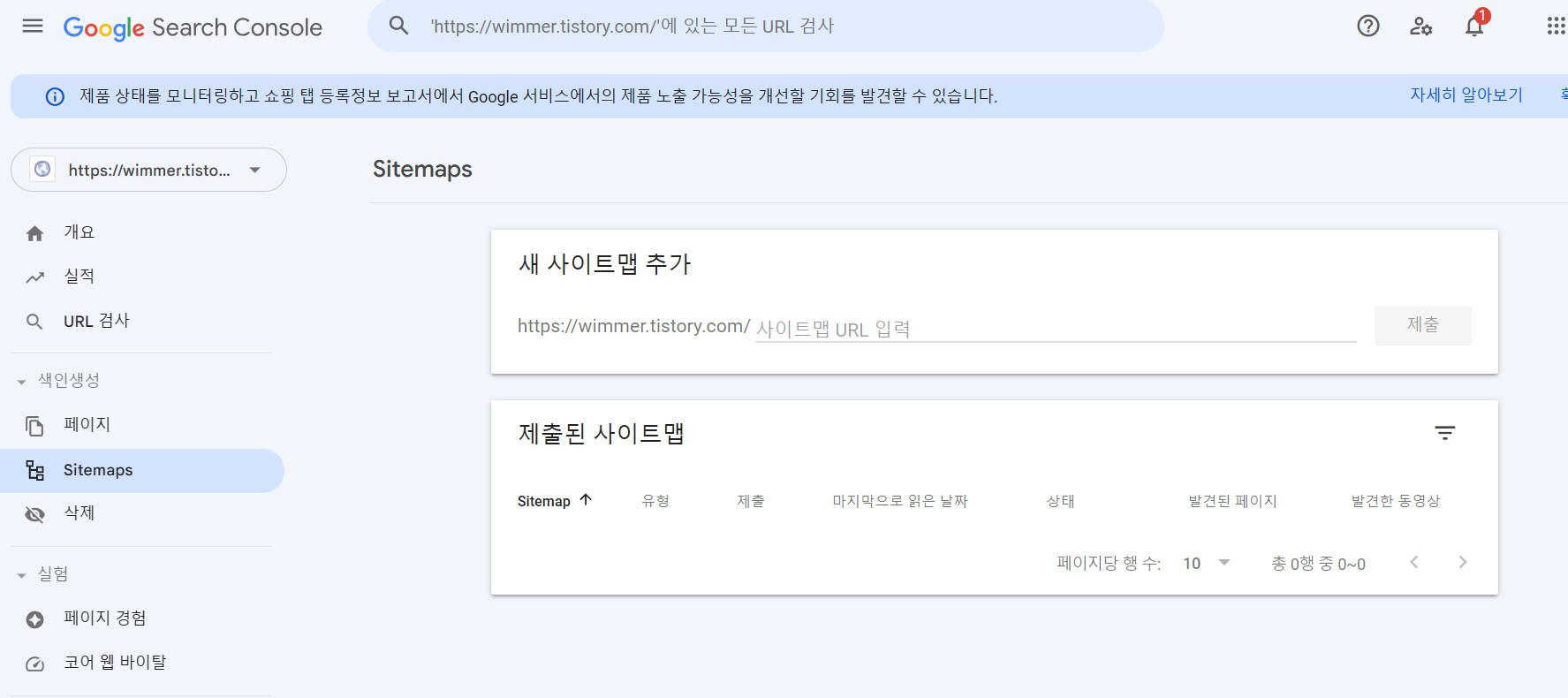Sort by 제출 column header
This screenshot has height=698, width=1568.
(x=751, y=501)
